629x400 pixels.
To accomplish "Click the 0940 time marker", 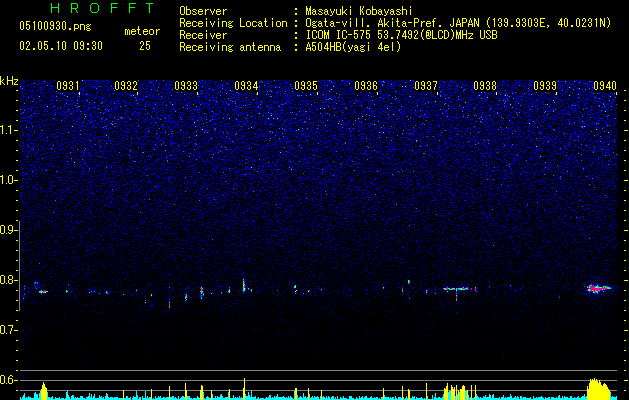I will 605,85.
